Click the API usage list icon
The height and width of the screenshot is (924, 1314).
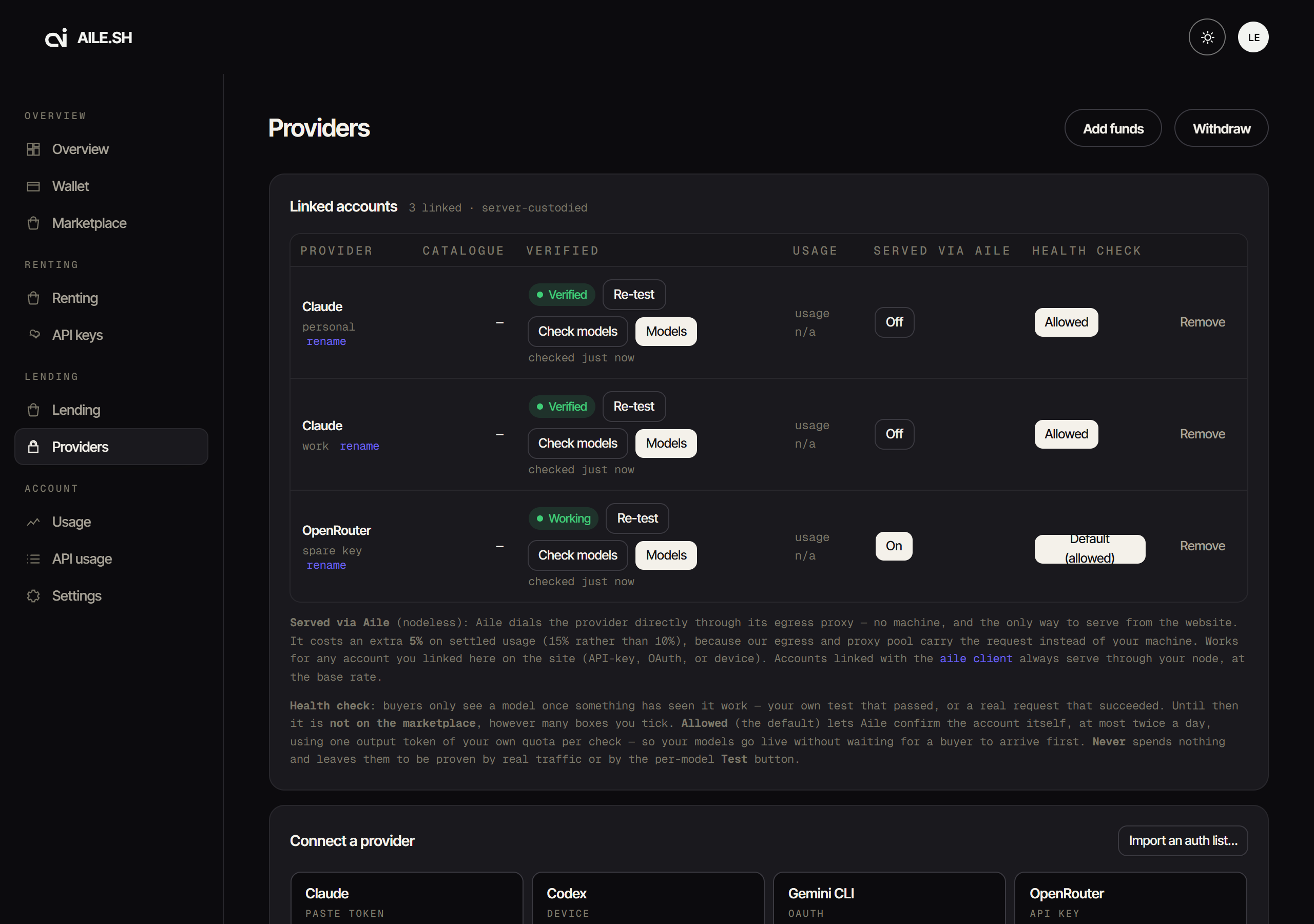pos(33,560)
